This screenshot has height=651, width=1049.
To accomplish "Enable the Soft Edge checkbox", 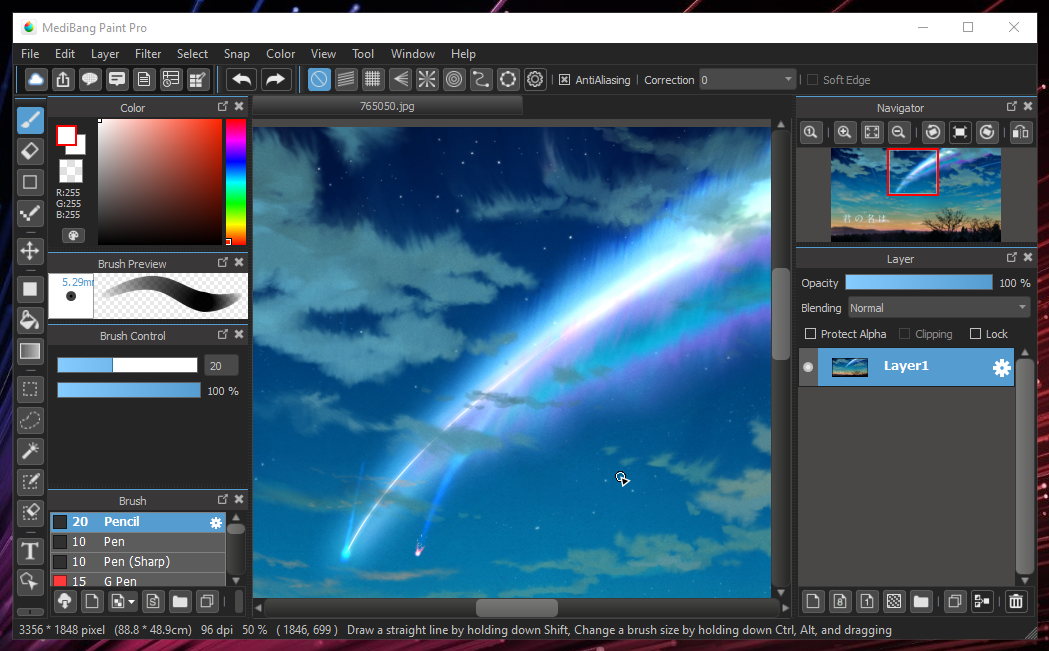I will tap(812, 80).
